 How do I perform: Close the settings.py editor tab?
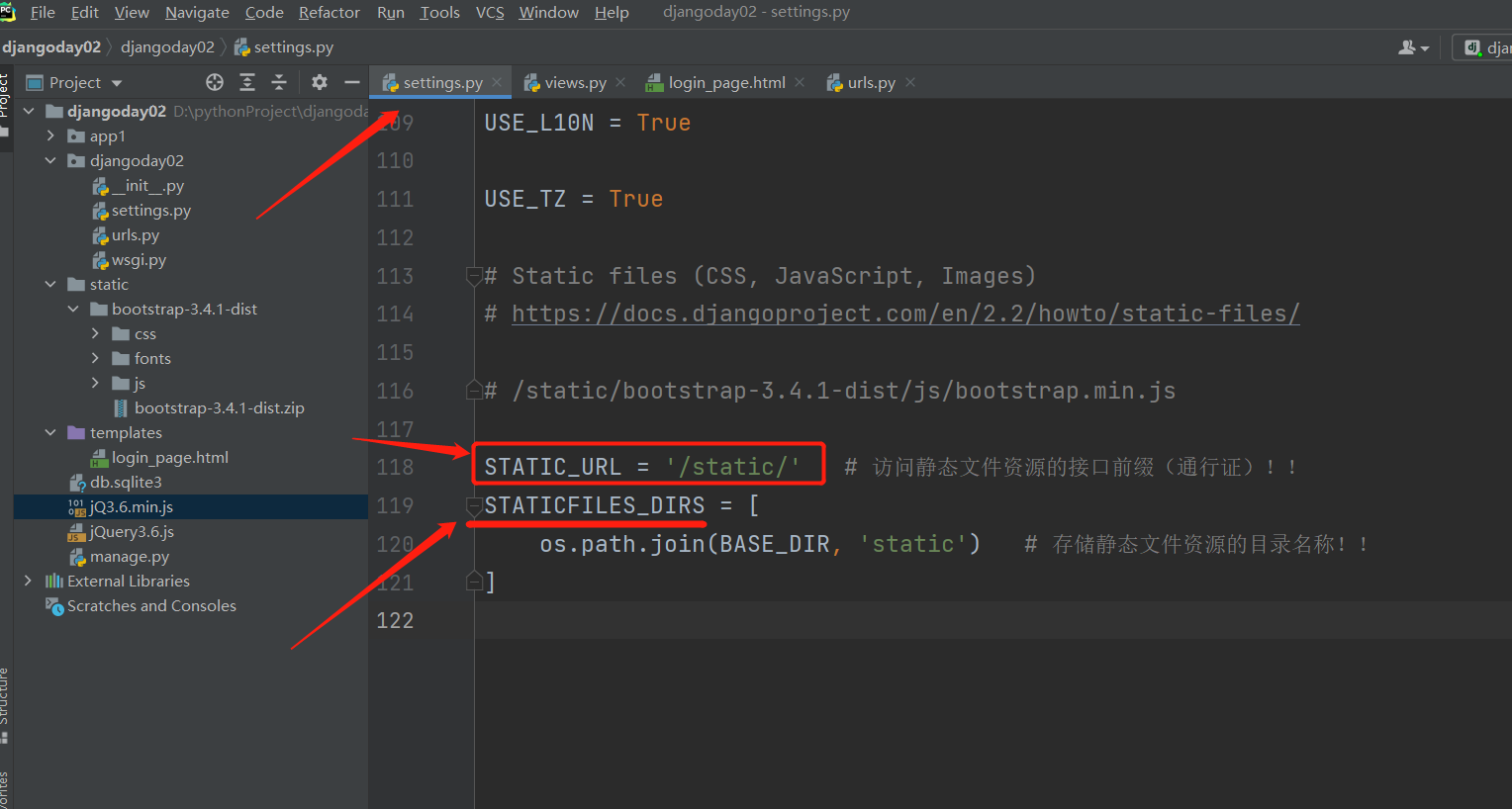[x=497, y=83]
